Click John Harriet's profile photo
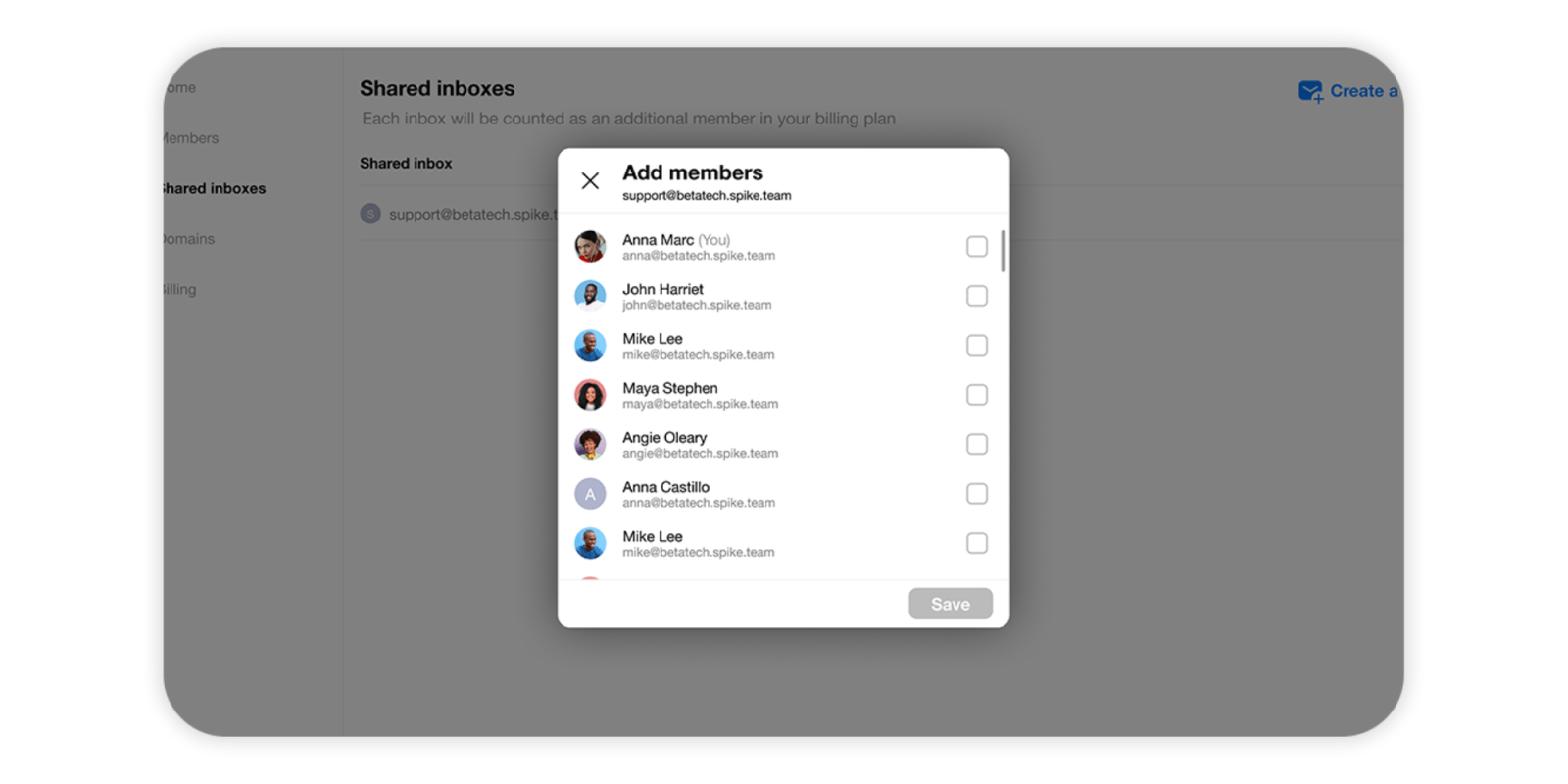This screenshot has height=784, width=1568. pyautogui.click(x=590, y=296)
